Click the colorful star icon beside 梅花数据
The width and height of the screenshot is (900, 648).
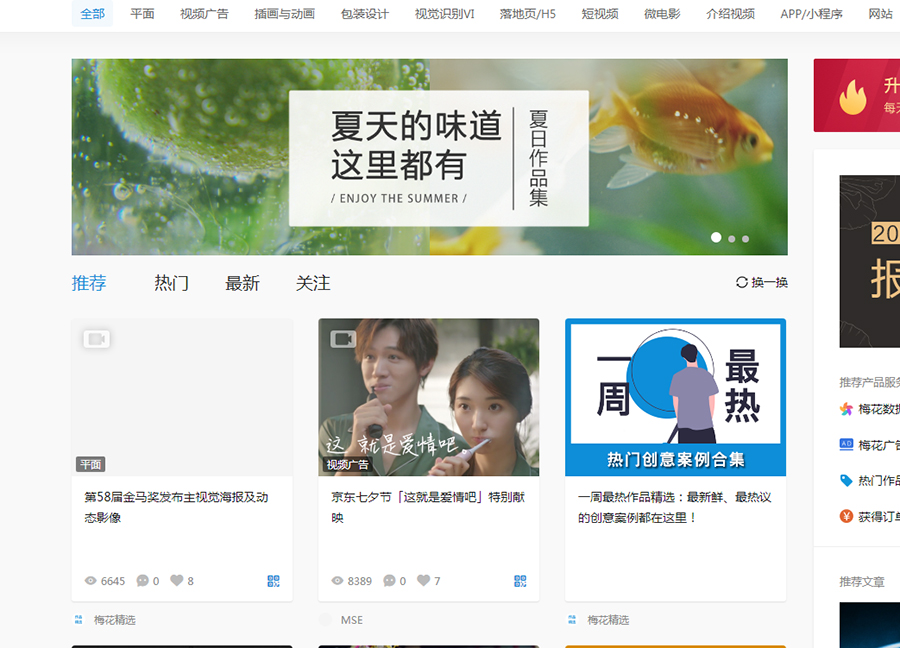coord(845,408)
